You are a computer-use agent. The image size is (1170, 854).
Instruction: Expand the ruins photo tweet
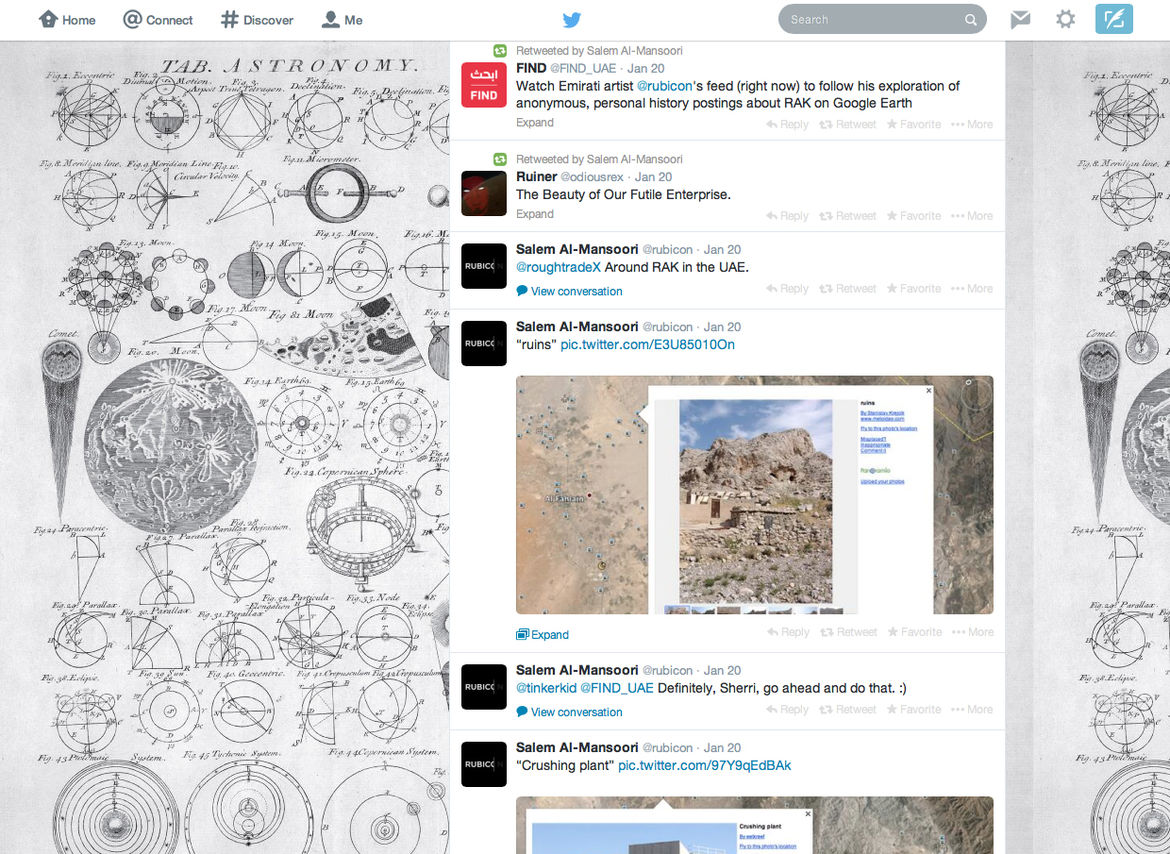(x=542, y=635)
